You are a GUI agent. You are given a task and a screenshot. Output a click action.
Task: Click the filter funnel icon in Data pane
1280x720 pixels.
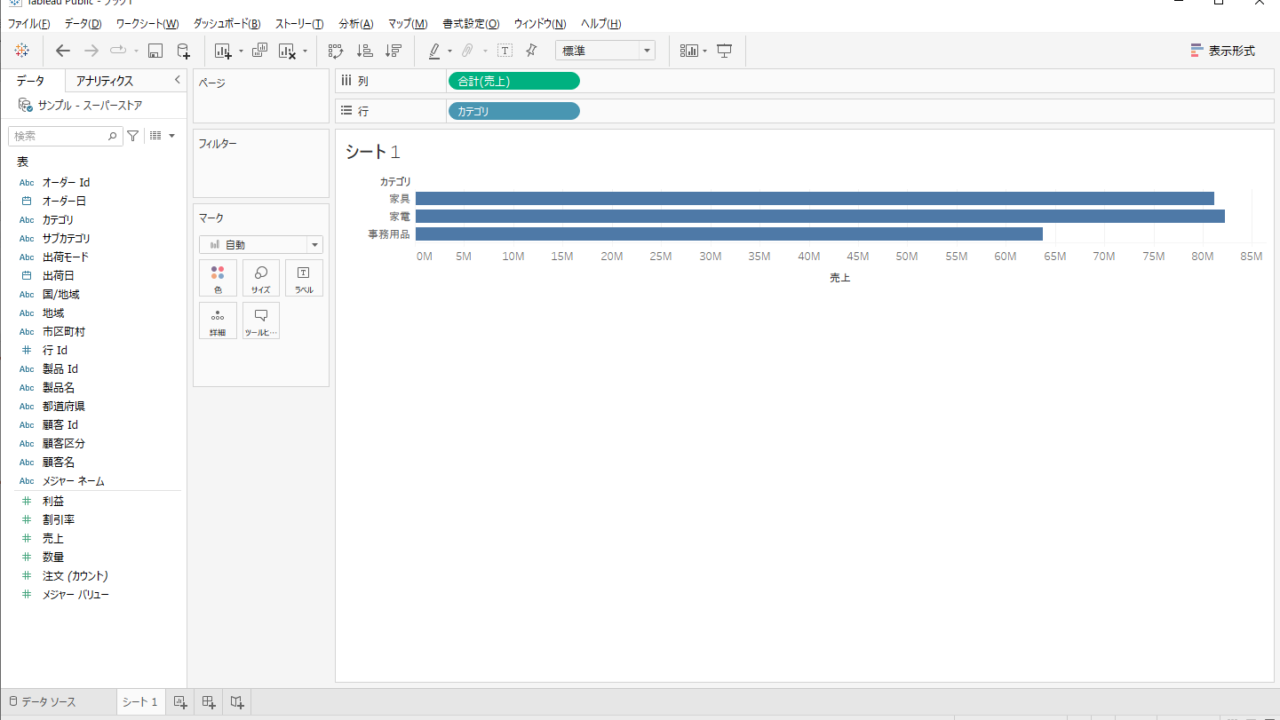click(x=133, y=136)
